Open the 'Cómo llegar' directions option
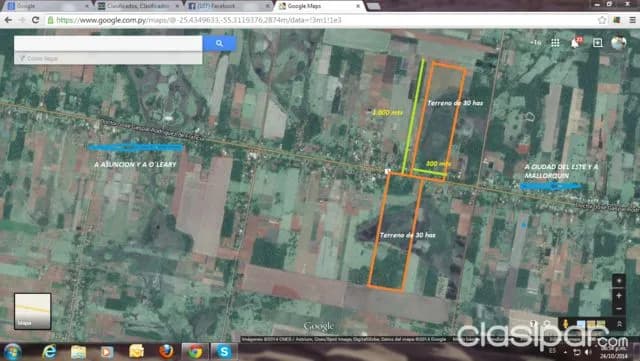The height and width of the screenshot is (361, 640). [39, 58]
